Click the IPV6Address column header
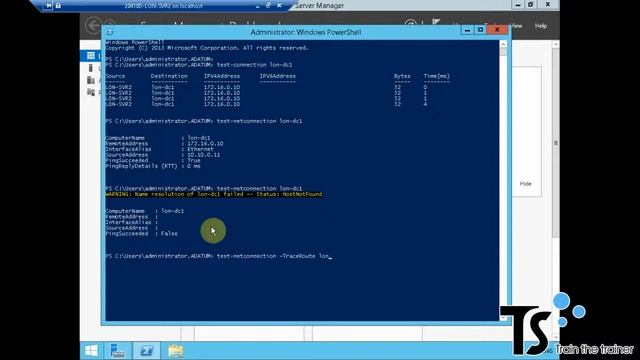This screenshot has height=360, width=640. 278,76
